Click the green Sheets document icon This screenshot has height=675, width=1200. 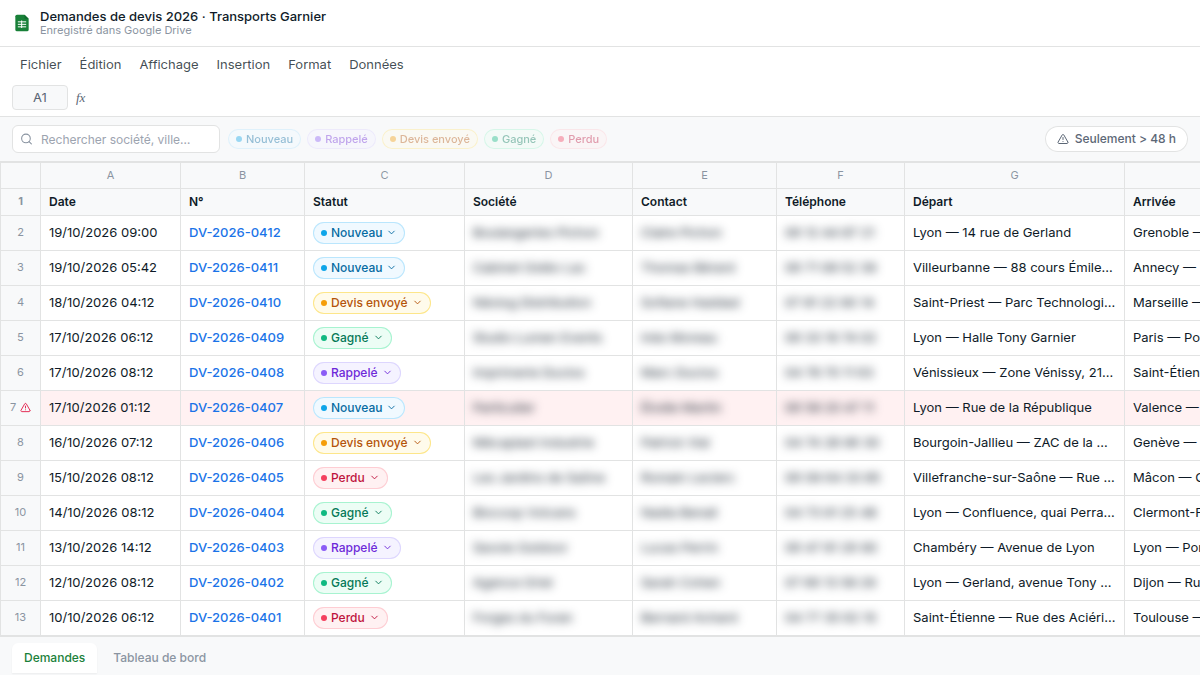click(22, 23)
